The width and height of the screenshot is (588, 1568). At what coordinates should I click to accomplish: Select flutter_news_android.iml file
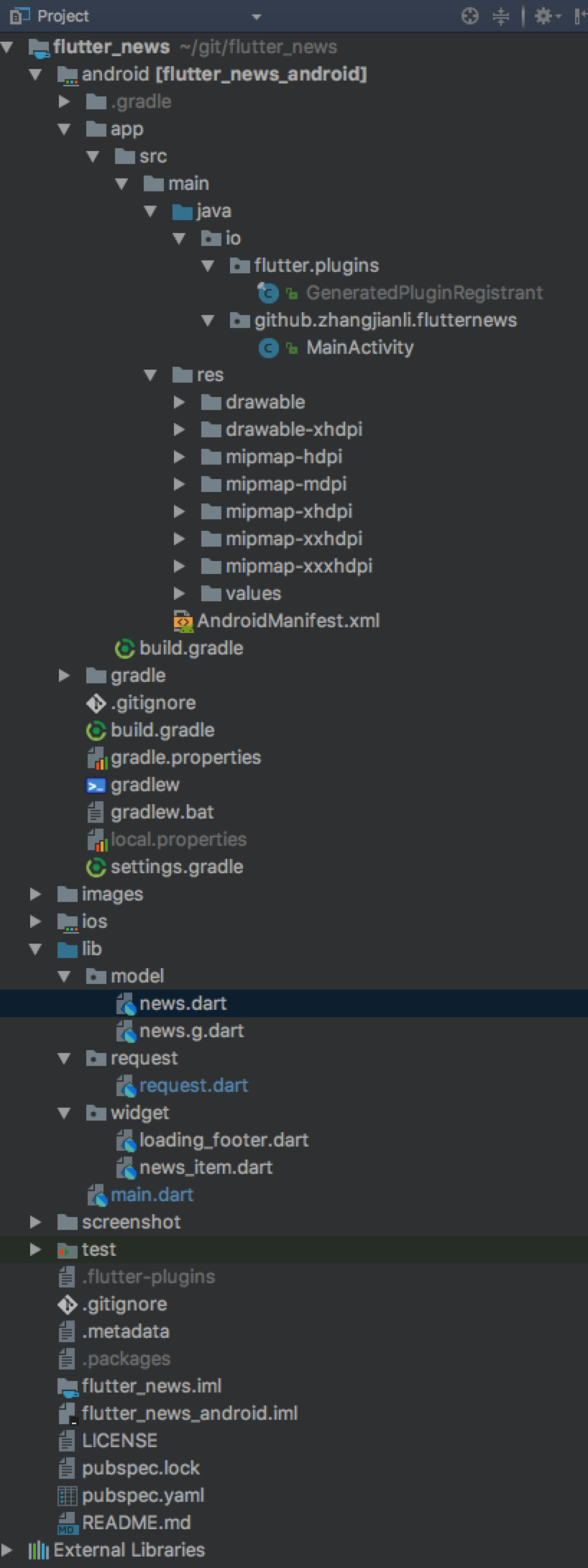pos(190,1413)
